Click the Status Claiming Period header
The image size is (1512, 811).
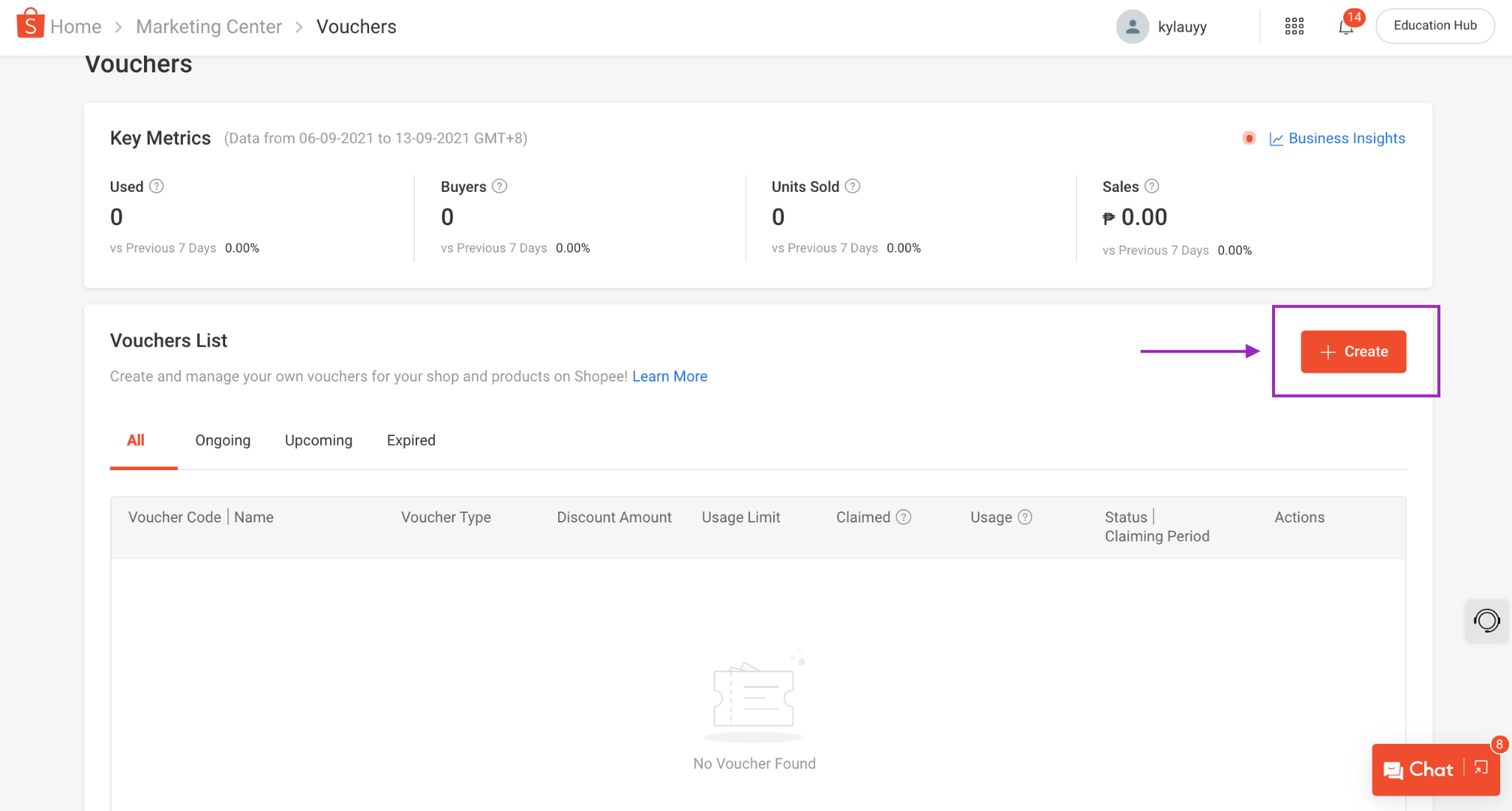1157,527
